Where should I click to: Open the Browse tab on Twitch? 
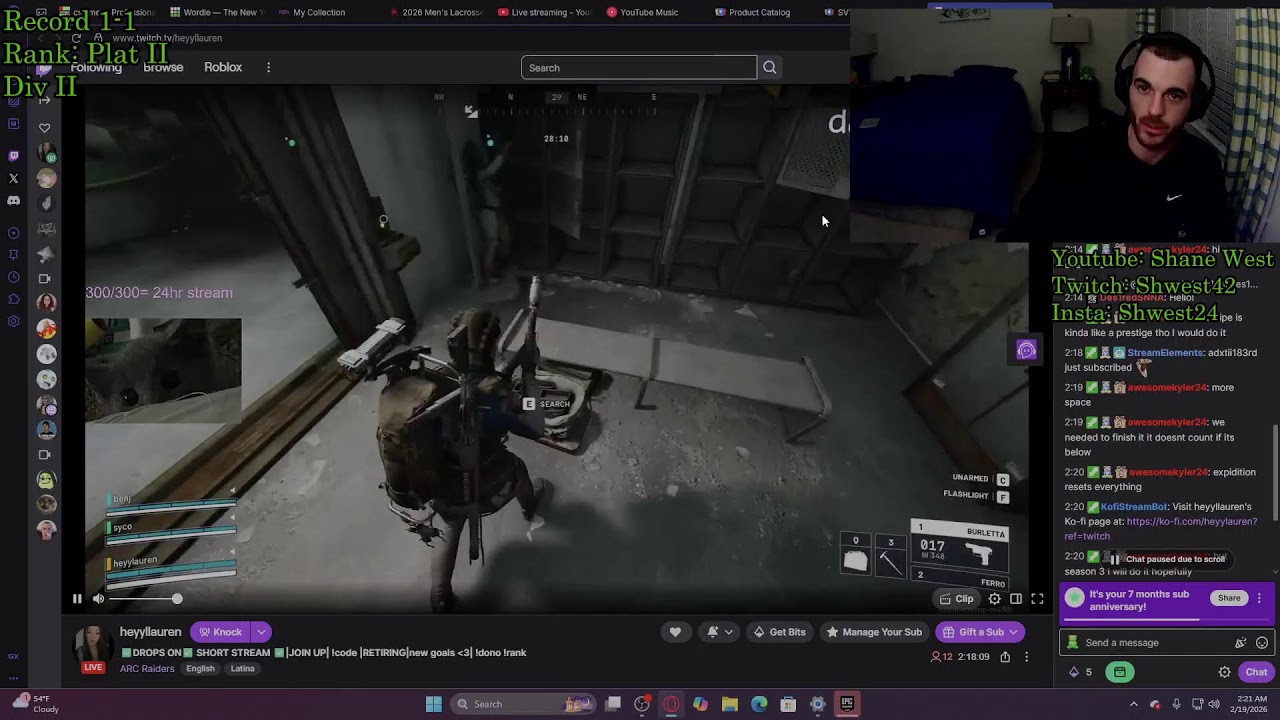coord(163,67)
